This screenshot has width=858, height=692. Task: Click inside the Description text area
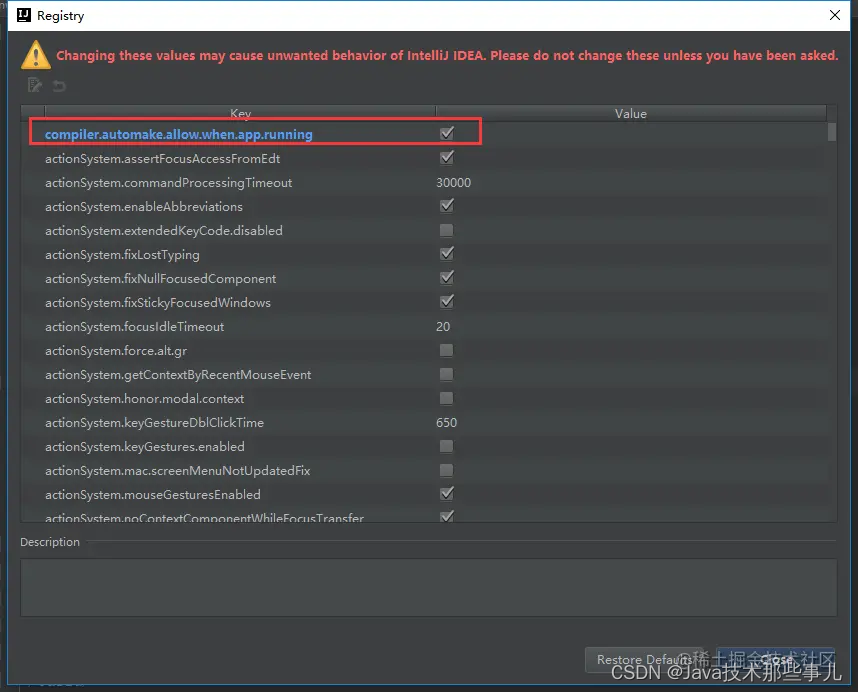[428, 588]
